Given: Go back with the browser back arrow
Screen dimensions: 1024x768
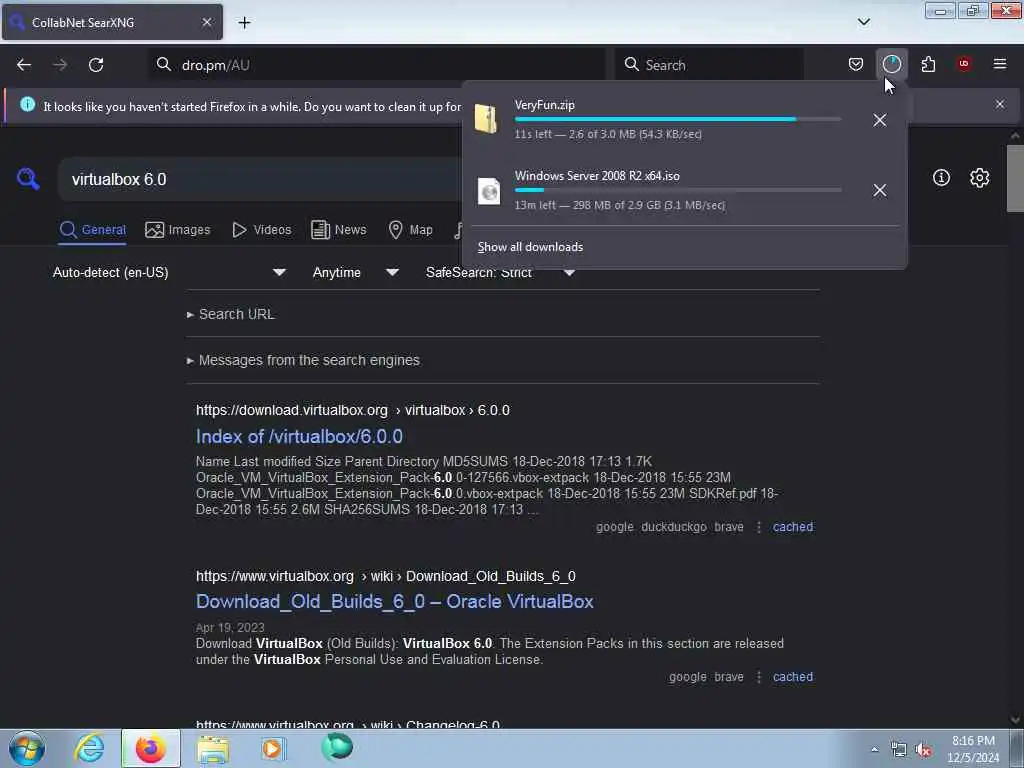Looking at the screenshot, I should coord(24,65).
